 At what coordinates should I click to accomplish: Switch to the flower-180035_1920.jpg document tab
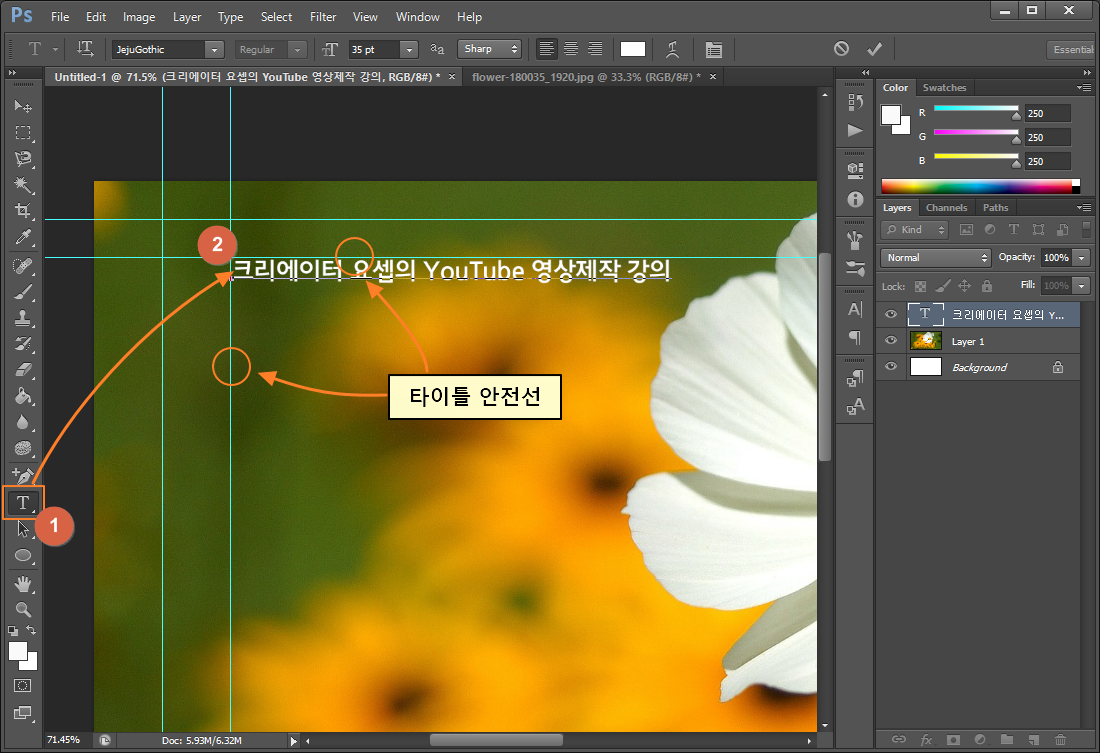coord(586,76)
